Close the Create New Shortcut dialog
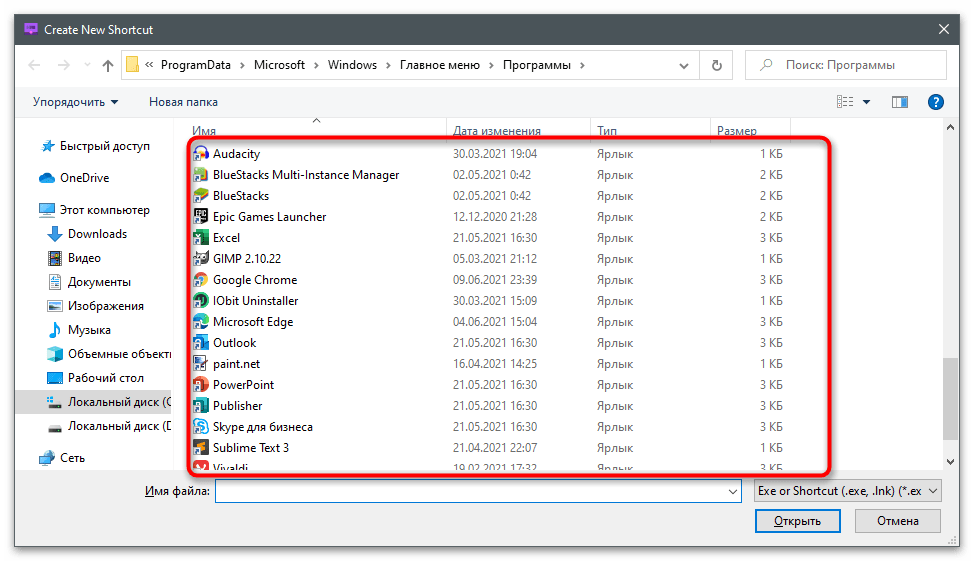 point(944,29)
